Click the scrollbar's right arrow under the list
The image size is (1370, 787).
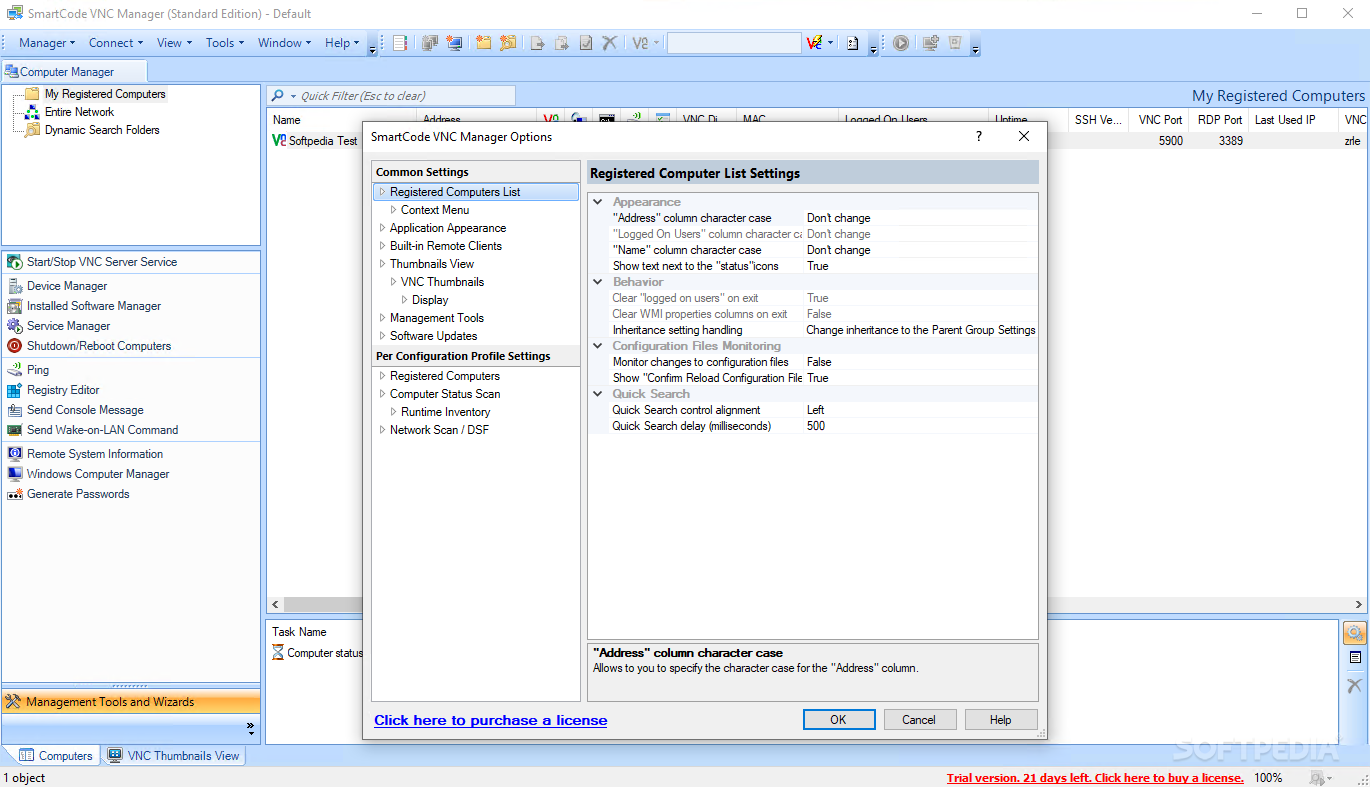point(1359,605)
